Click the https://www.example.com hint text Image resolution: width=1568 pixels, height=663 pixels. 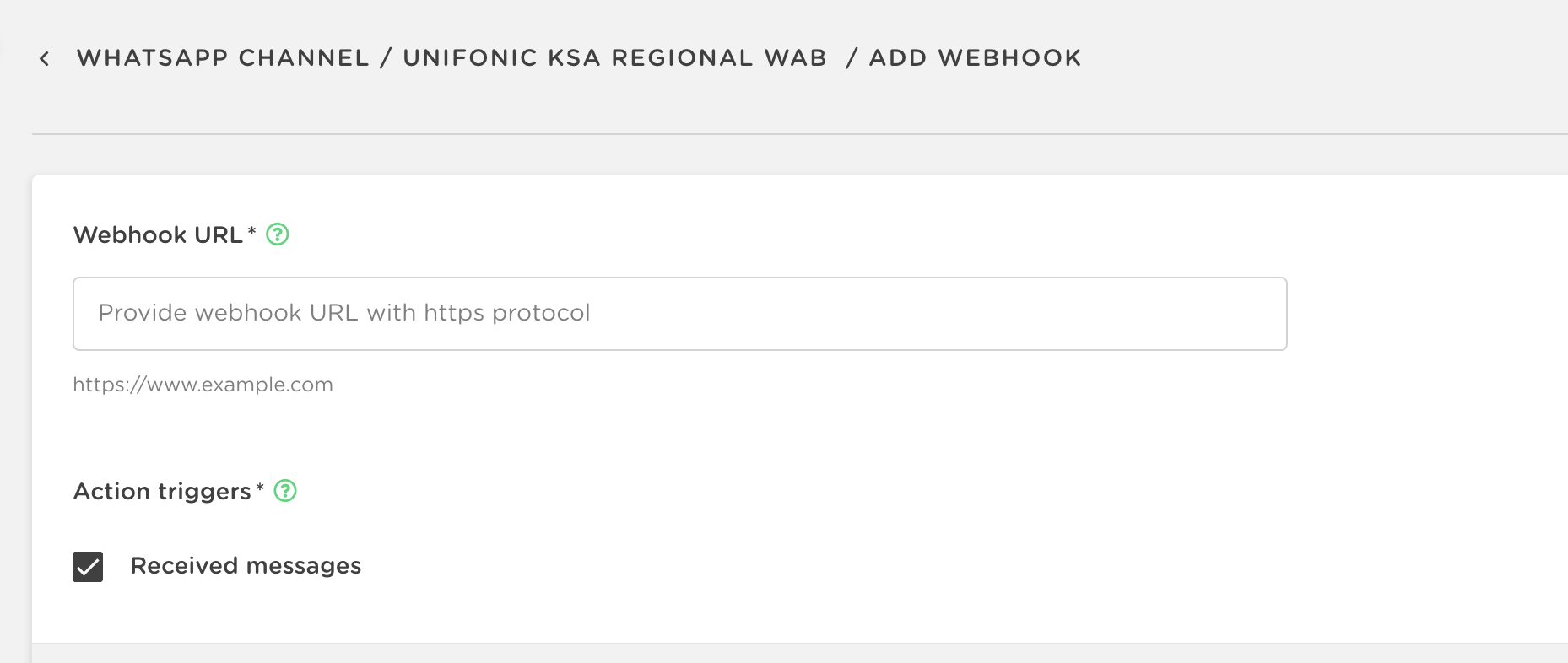coord(203,385)
